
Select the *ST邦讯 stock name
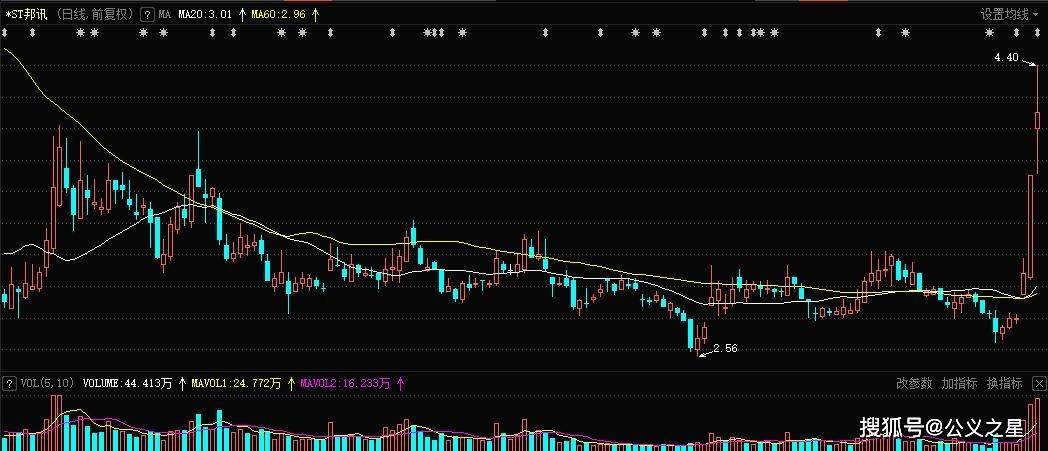click(x=25, y=13)
